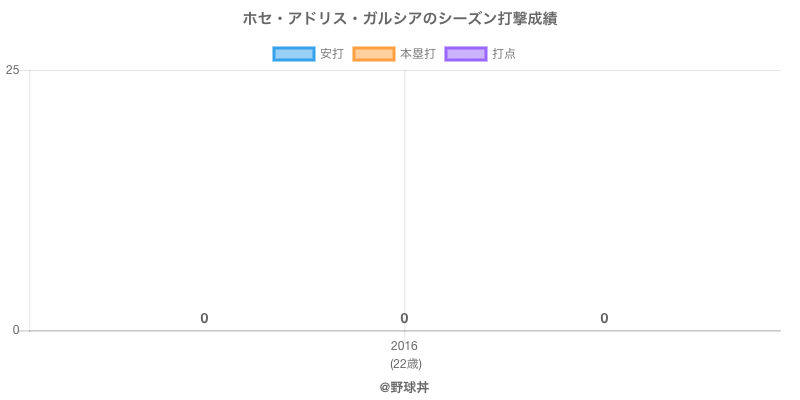Click the vertical y-axis line at left
The image size is (800, 400).
[30, 200]
